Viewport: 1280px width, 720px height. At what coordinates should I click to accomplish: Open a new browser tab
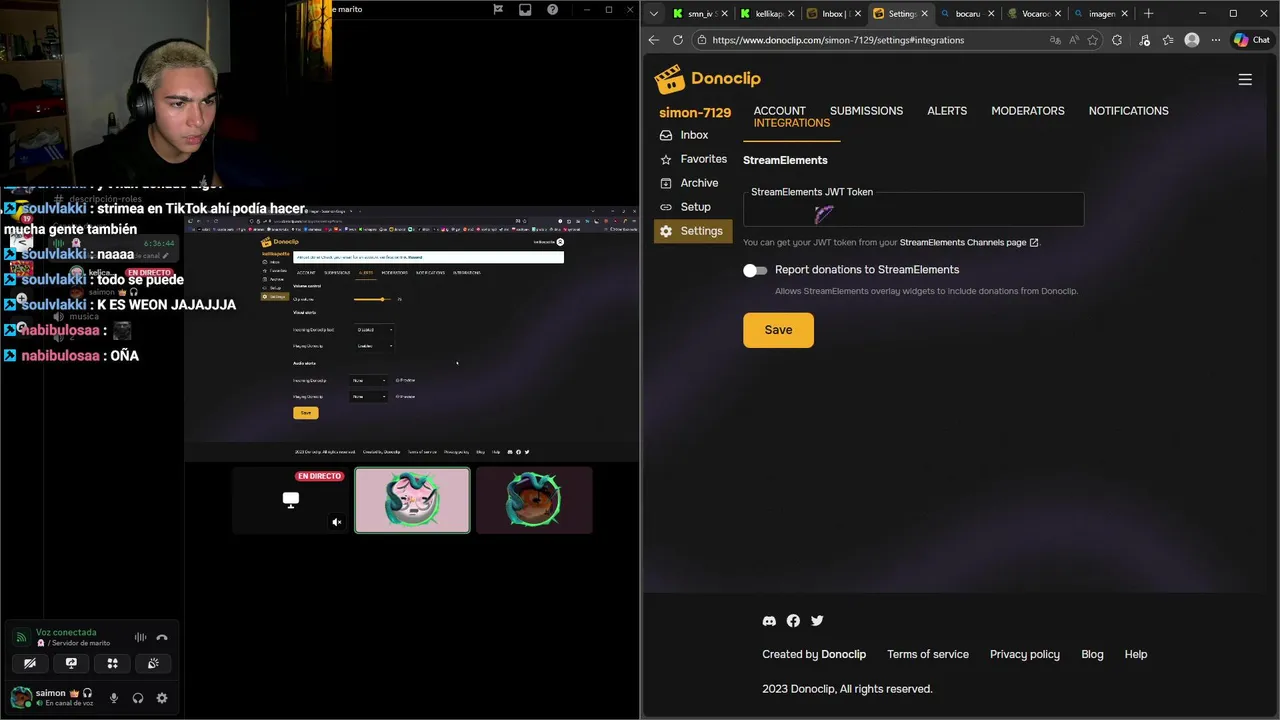tap(1148, 13)
